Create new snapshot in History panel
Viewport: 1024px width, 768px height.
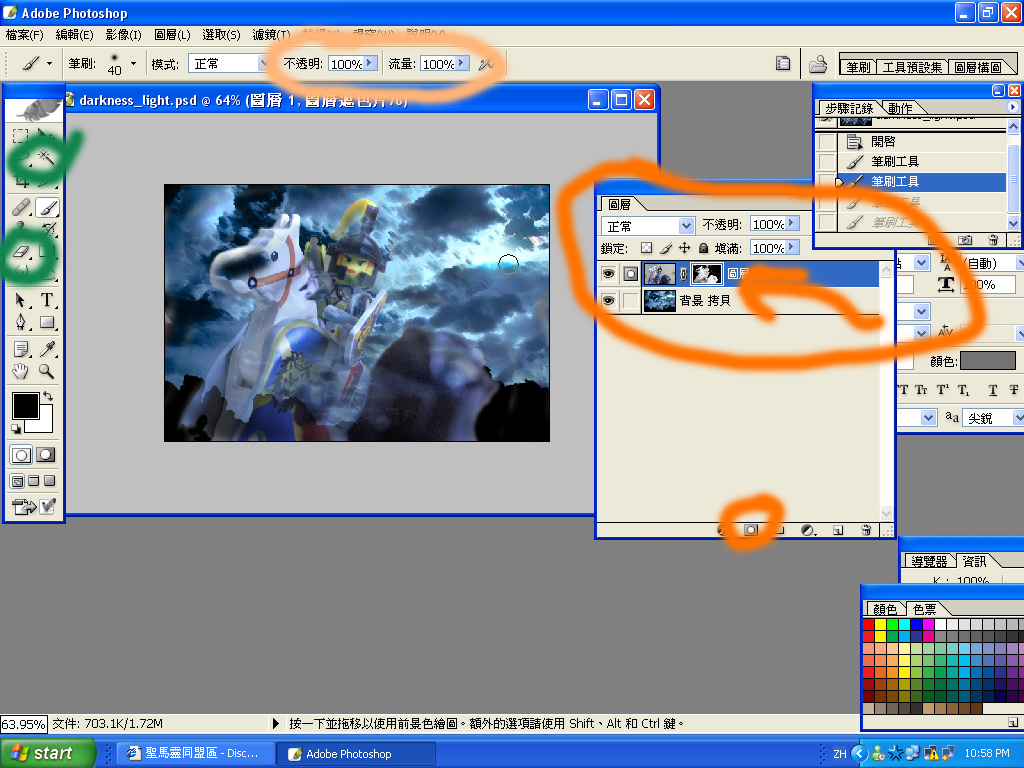[965, 240]
